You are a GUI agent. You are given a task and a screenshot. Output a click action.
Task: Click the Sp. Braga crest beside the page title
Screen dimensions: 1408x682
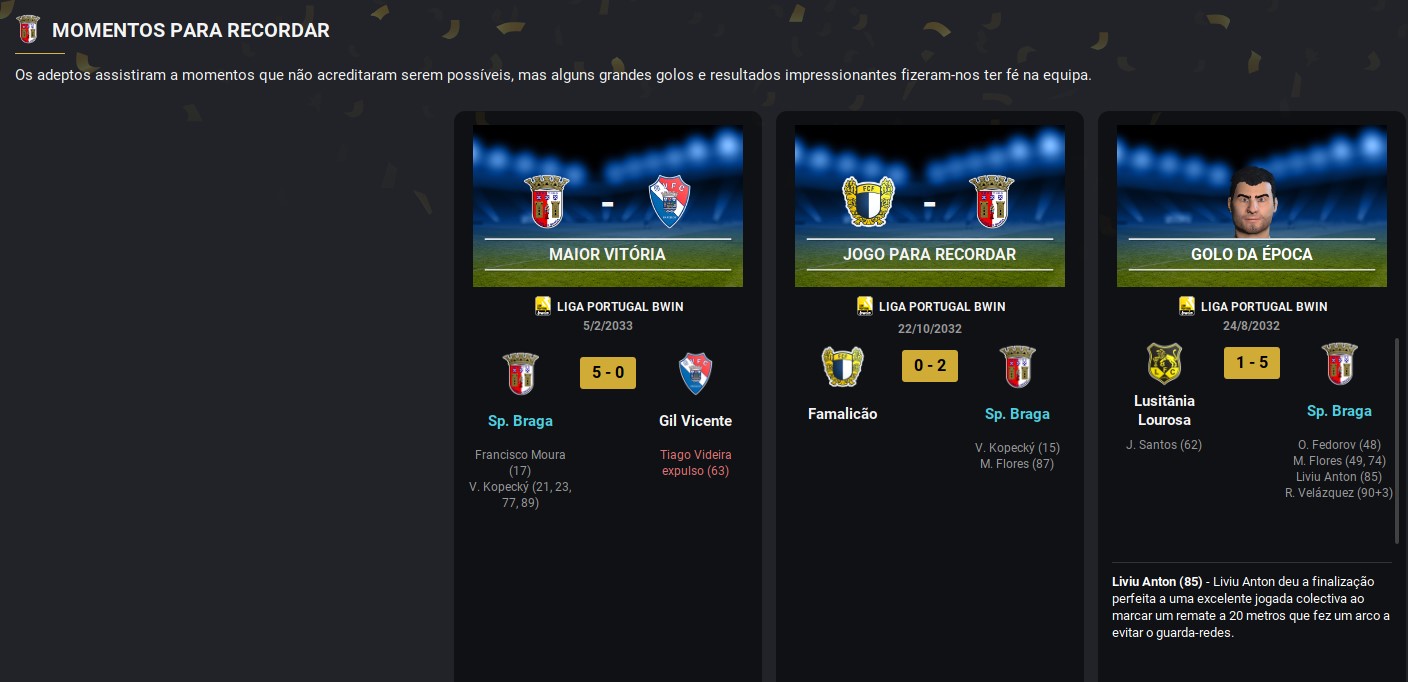pos(28,30)
